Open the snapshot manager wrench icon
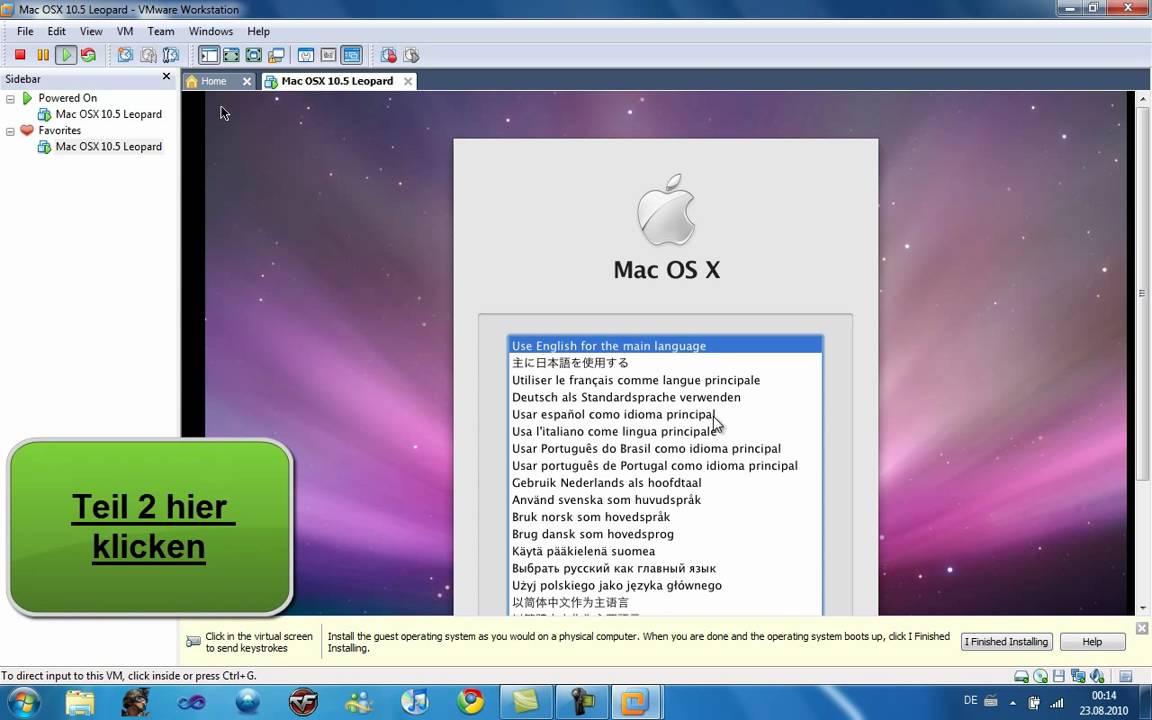Image resolution: width=1152 pixels, height=720 pixels. [171, 55]
